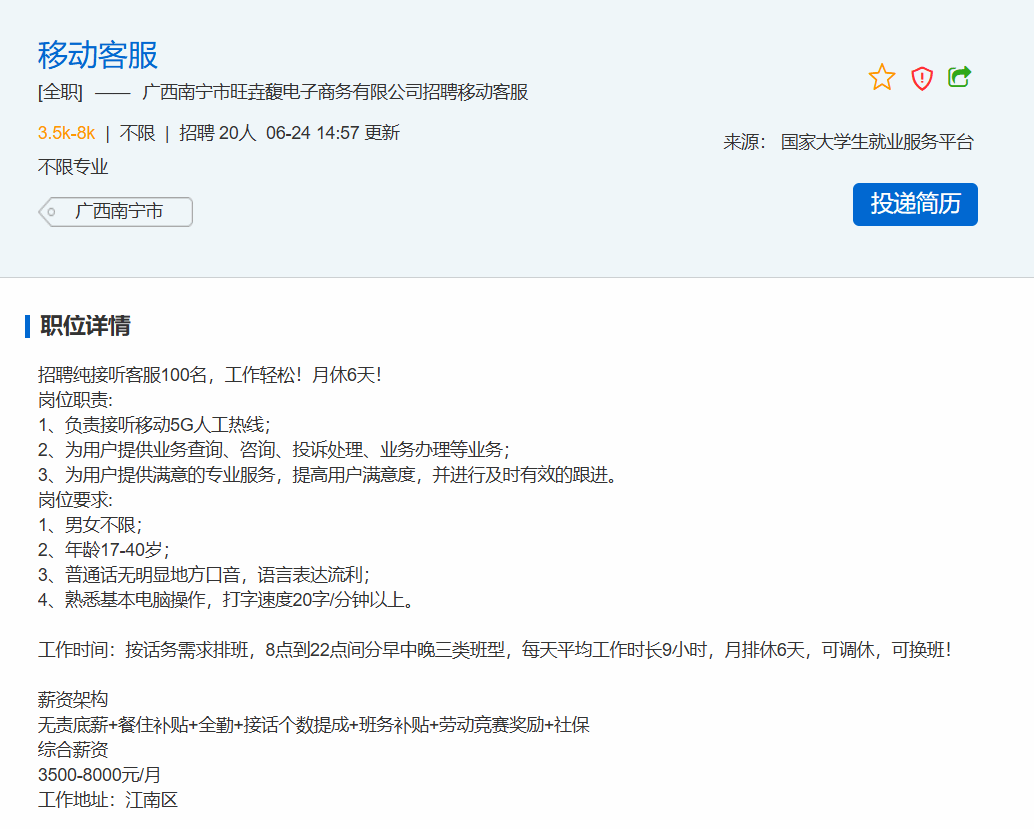The image size is (1034, 829).
Task: Click the 投递简历 button to apply
Action: (x=914, y=204)
